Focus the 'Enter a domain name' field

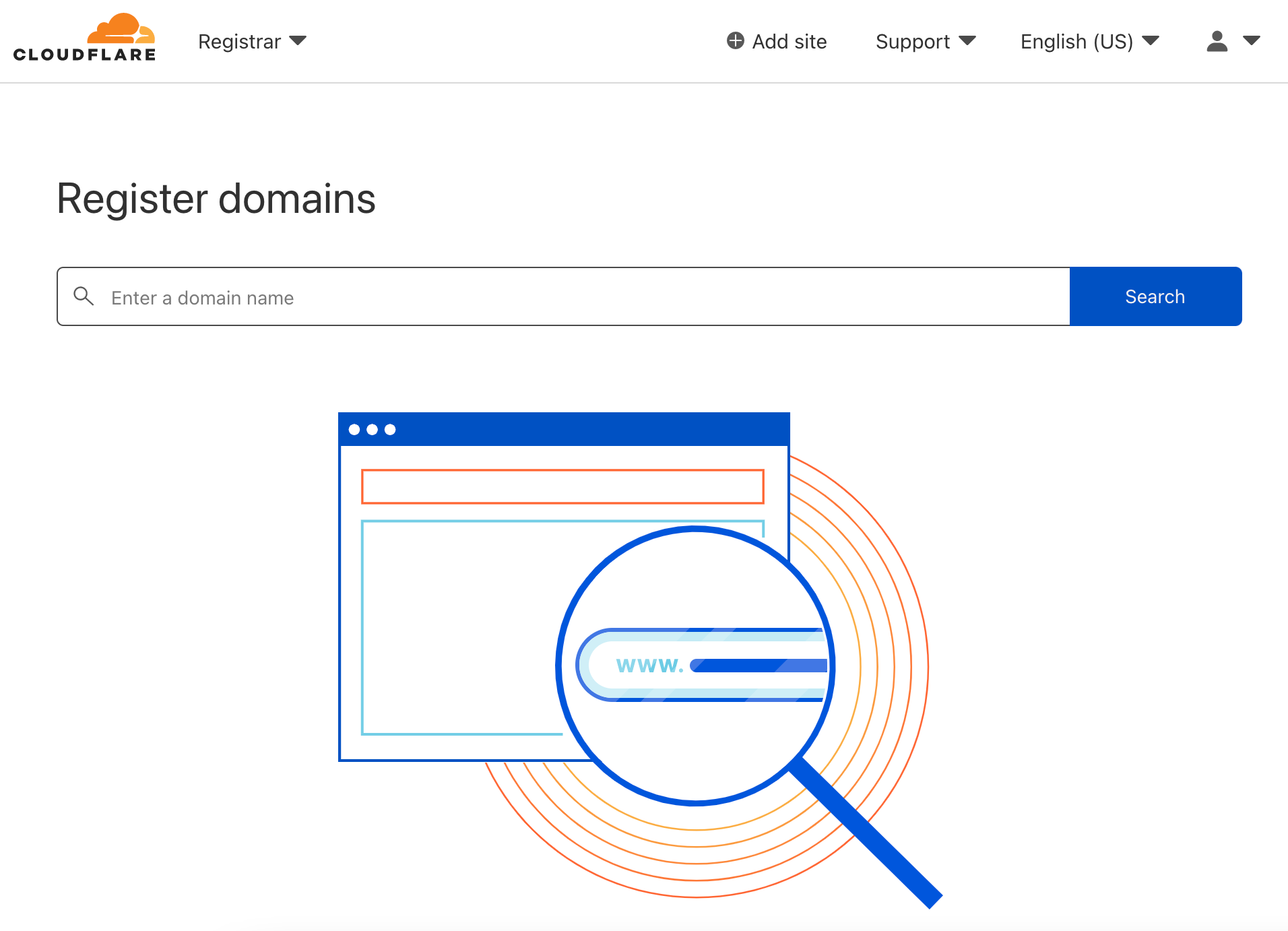click(564, 296)
